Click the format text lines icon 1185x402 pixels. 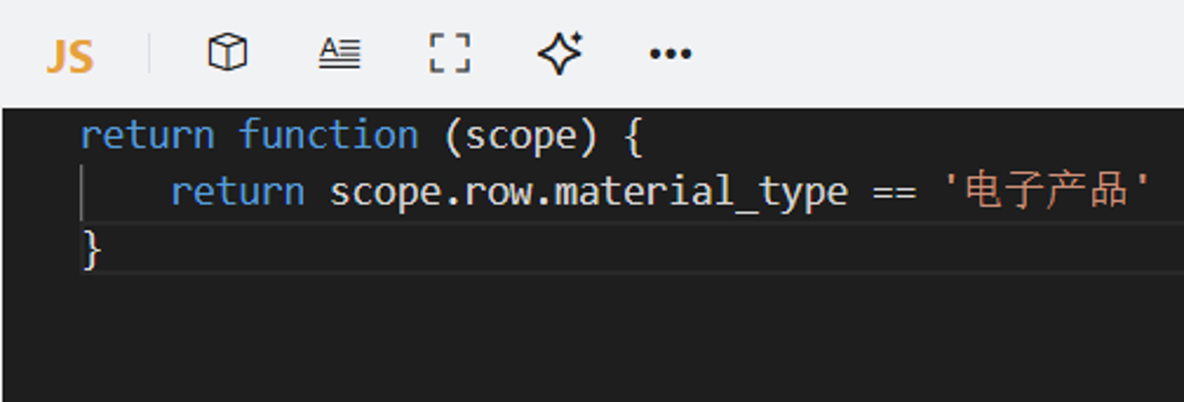point(340,54)
